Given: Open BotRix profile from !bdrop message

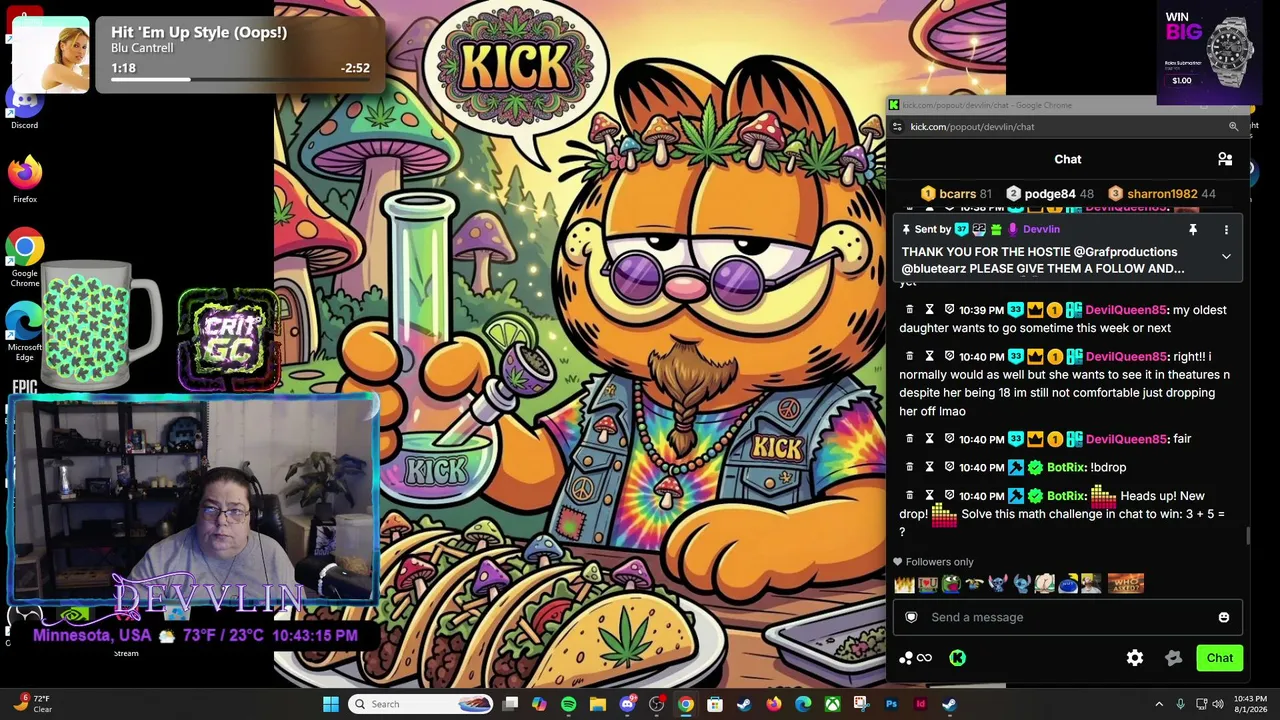Looking at the screenshot, I should [x=1066, y=467].
